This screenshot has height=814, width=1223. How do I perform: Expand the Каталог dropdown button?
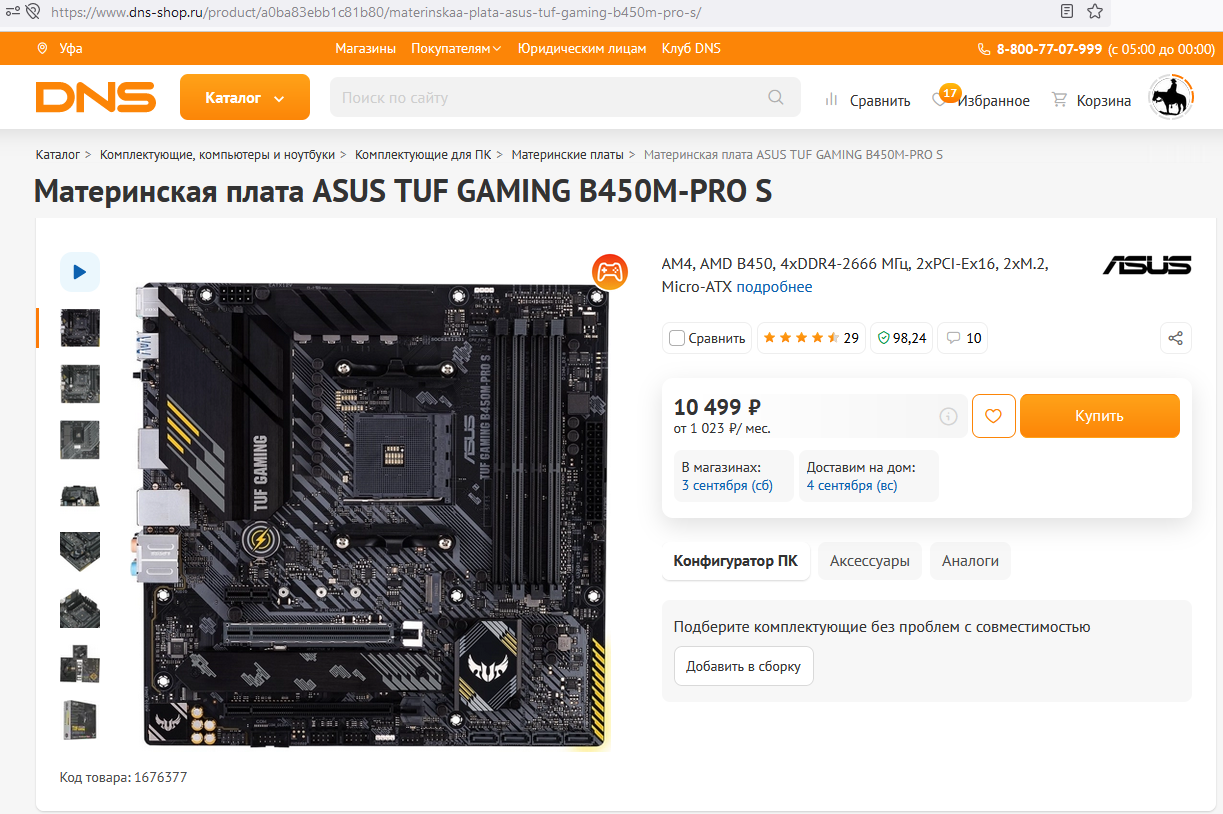[x=245, y=98]
